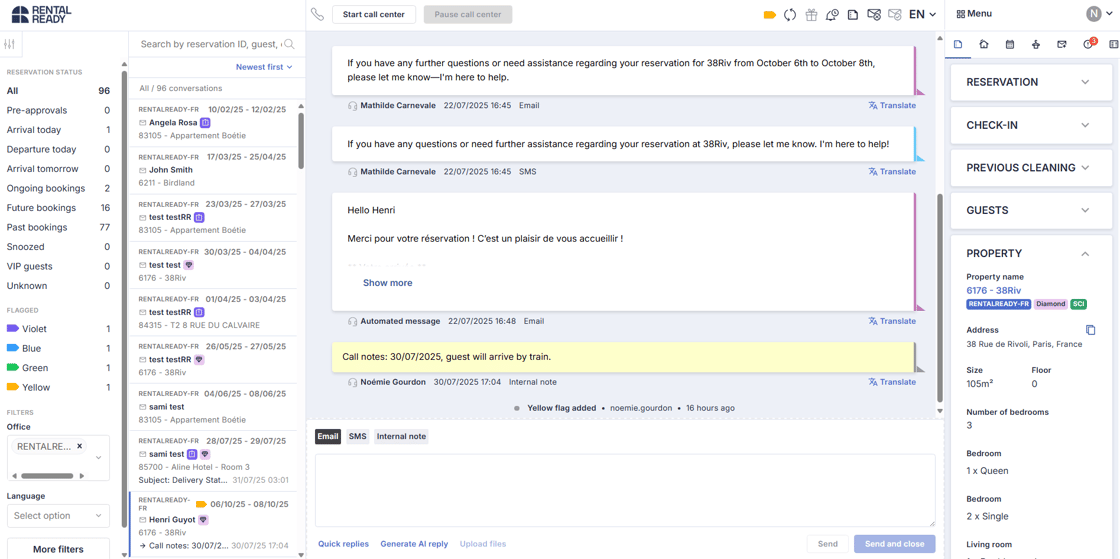
Task: Open the envelope icon tab in the right panel
Action: 1062,44
